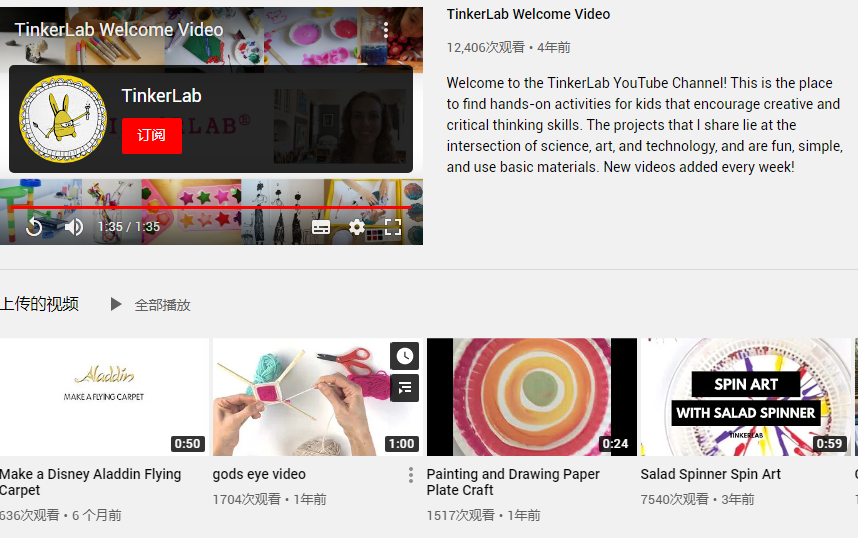Open the Aladdin Flying Carpet video thumbnail
The image size is (858, 538).
click(104, 397)
